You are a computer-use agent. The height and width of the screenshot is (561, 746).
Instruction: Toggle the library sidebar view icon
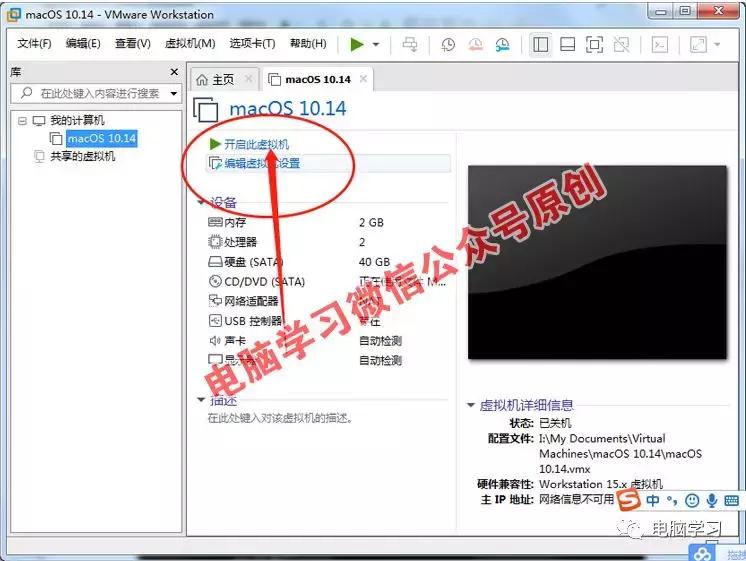coord(540,45)
